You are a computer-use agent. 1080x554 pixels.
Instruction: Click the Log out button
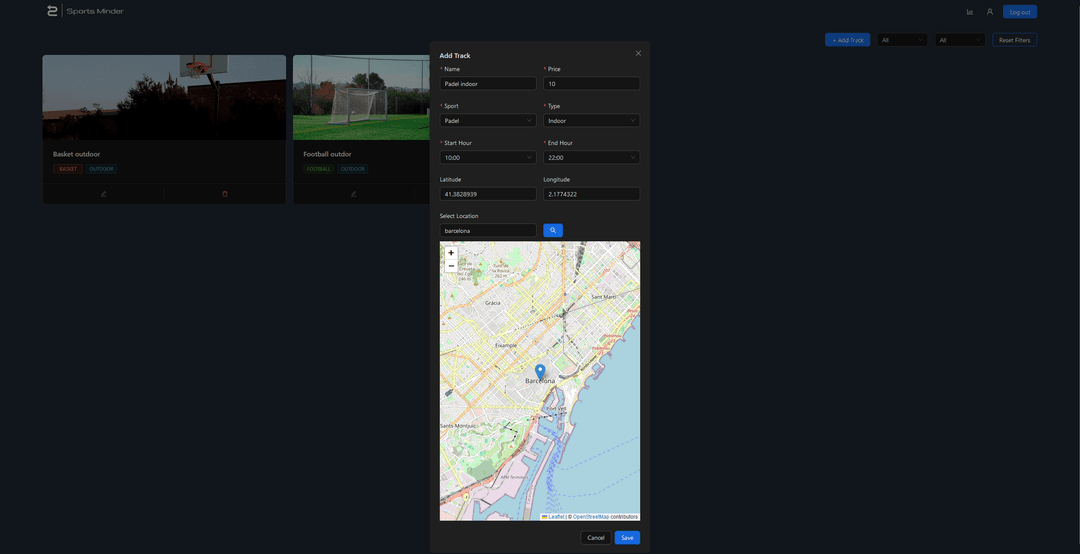point(1020,12)
